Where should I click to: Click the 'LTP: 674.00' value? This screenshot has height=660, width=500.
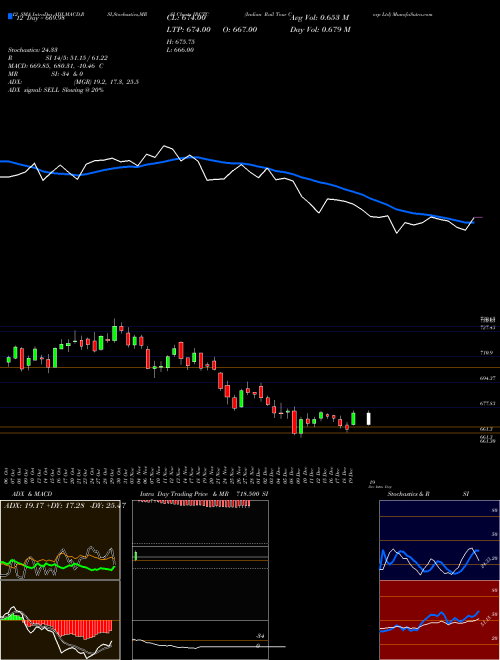tap(187, 29)
